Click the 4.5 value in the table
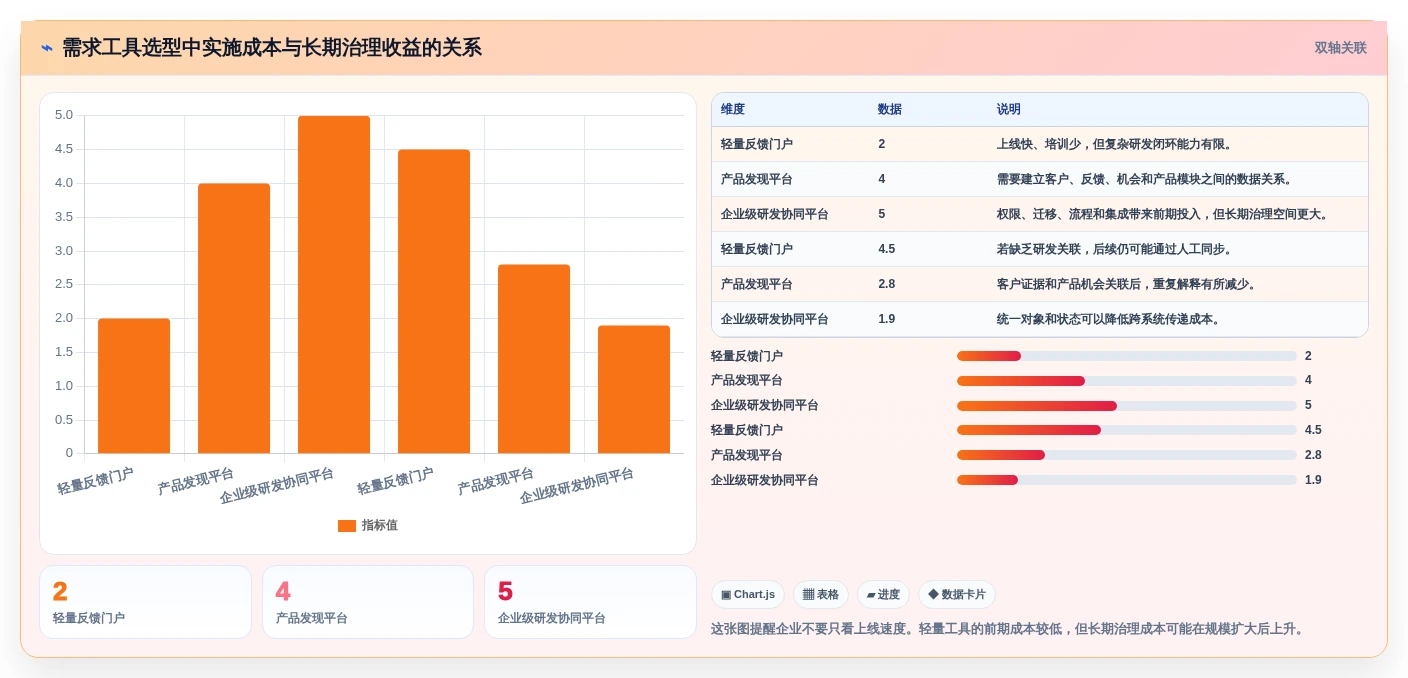This screenshot has height=678, width=1408. click(x=887, y=249)
